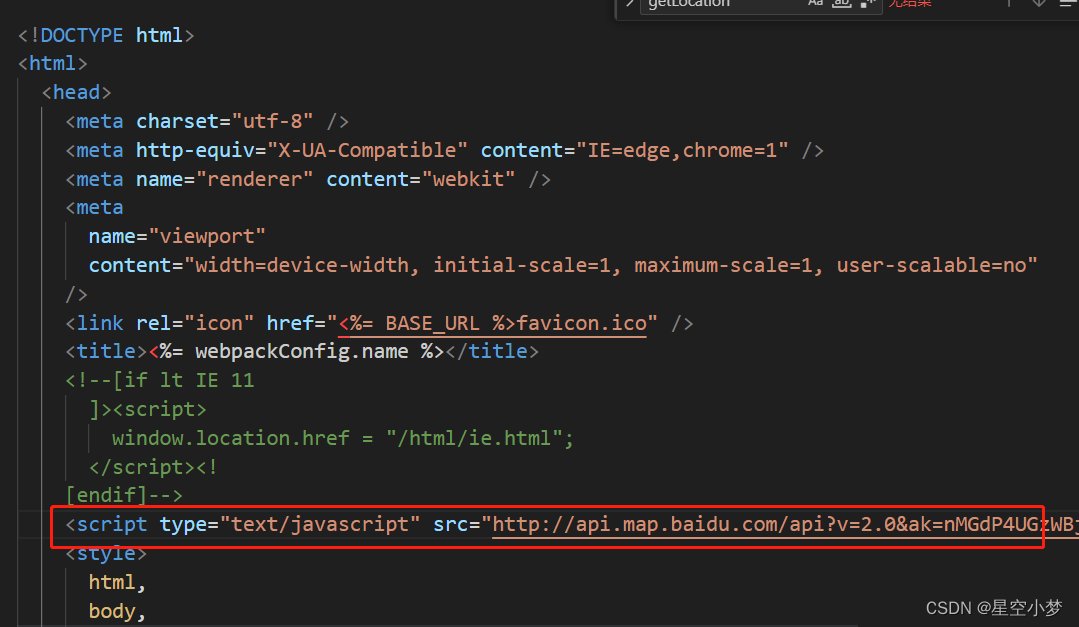Click the http-equiv attribute name
This screenshot has width=1079, height=627.
(x=195, y=150)
